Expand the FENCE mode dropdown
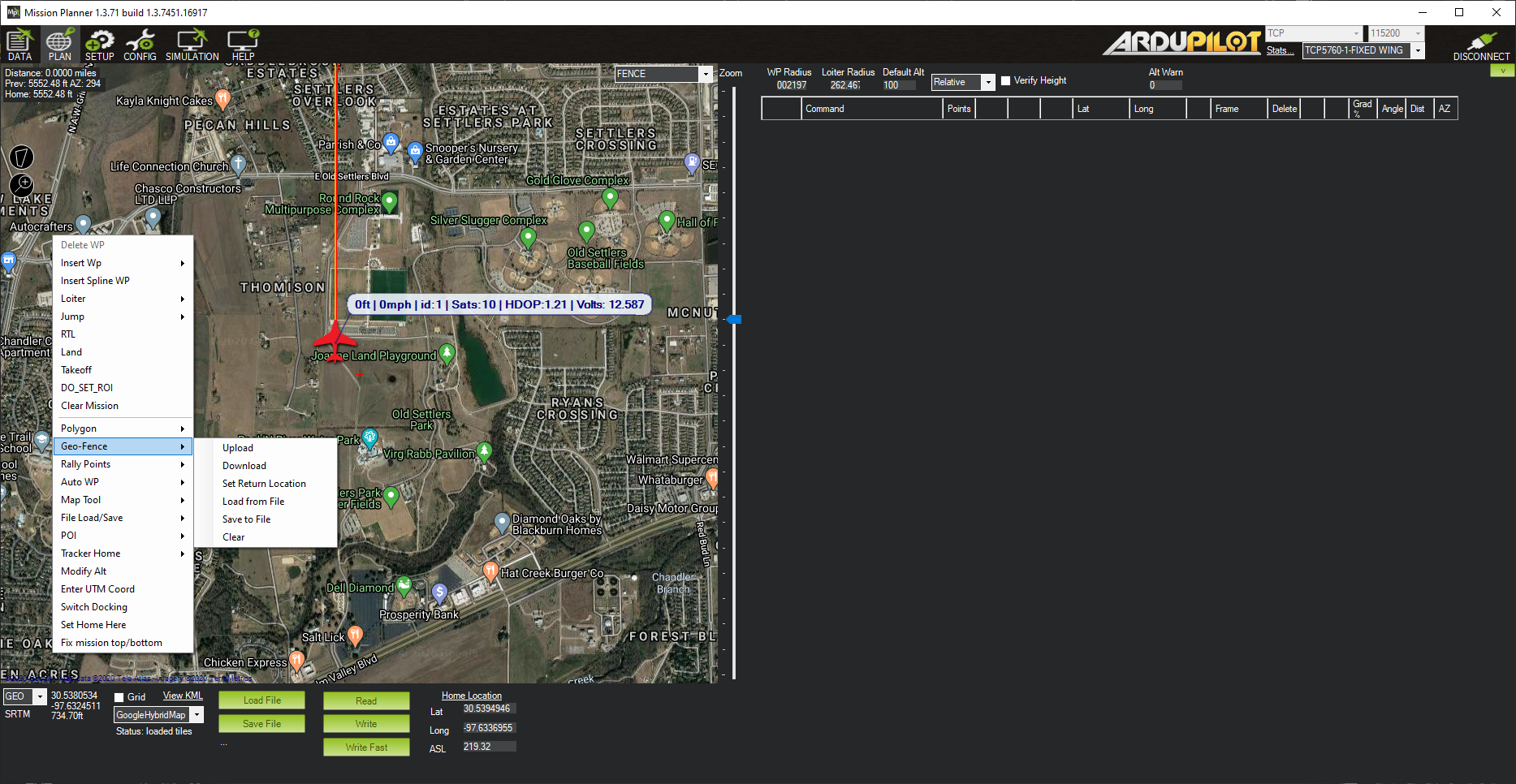The width and height of the screenshot is (1516, 784). click(x=705, y=74)
